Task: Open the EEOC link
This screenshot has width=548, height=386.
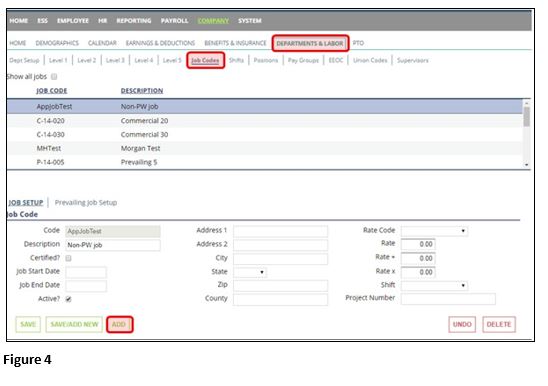Action: click(336, 60)
